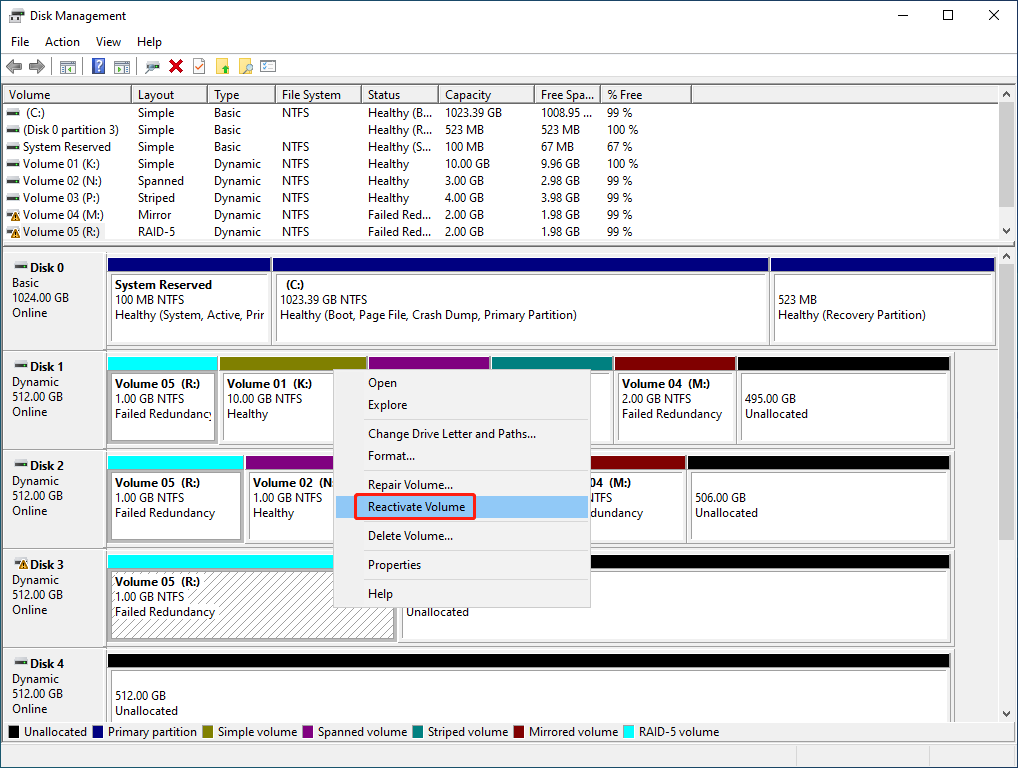Screen dimensions: 1018x768
Task: Select the (C:) partition on Disk 0
Action: (x=521, y=301)
